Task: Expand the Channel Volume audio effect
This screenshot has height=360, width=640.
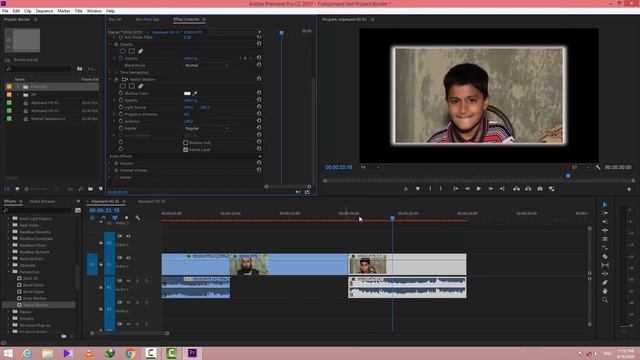Action: pos(110,170)
